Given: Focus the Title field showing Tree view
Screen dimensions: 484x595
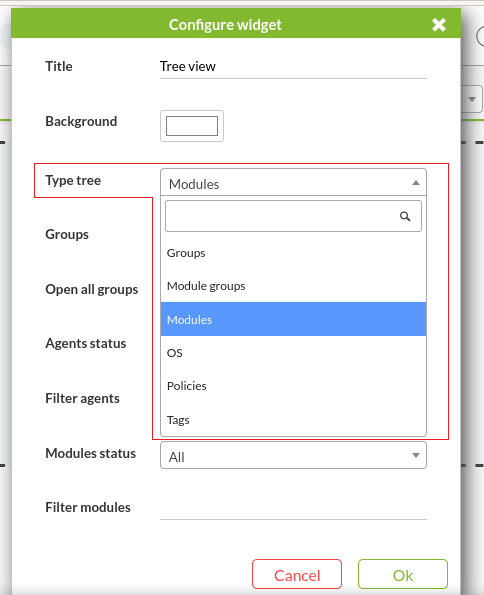Looking at the screenshot, I should pyautogui.click(x=293, y=67).
